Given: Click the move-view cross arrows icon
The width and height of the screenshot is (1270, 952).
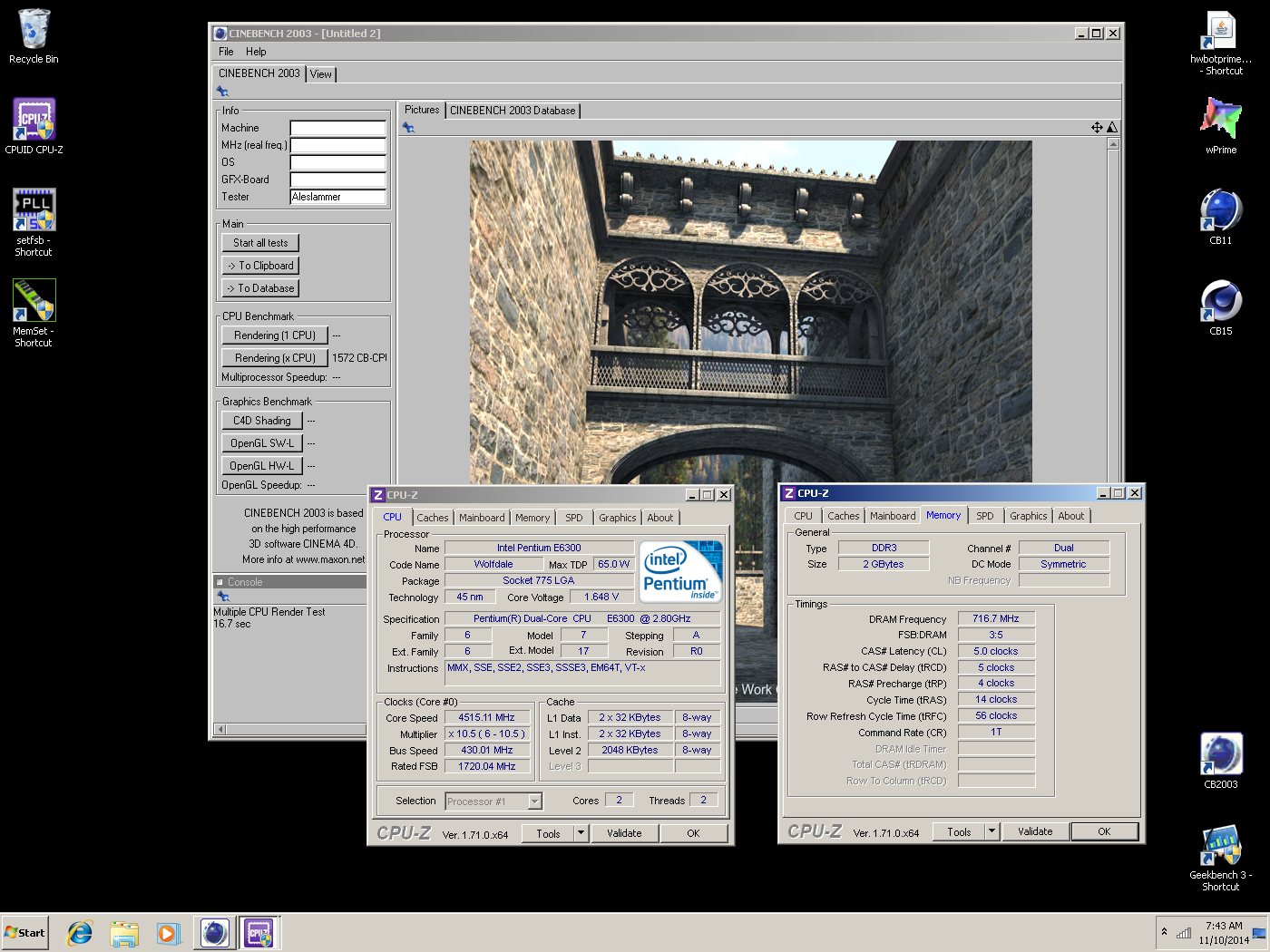Looking at the screenshot, I should [1097, 128].
